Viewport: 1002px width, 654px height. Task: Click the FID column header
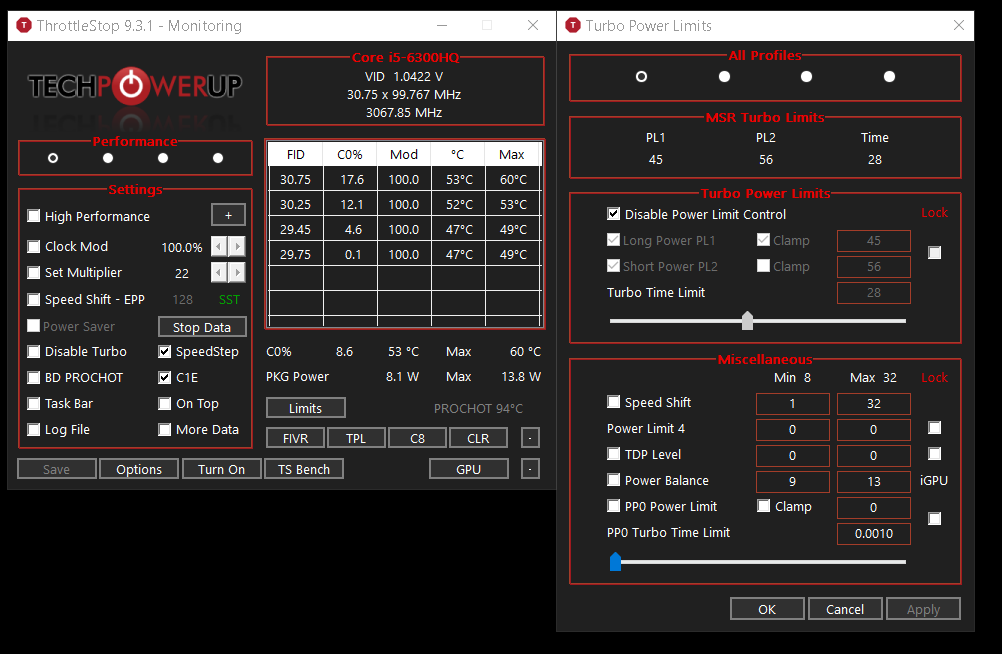tap(296, 154)
